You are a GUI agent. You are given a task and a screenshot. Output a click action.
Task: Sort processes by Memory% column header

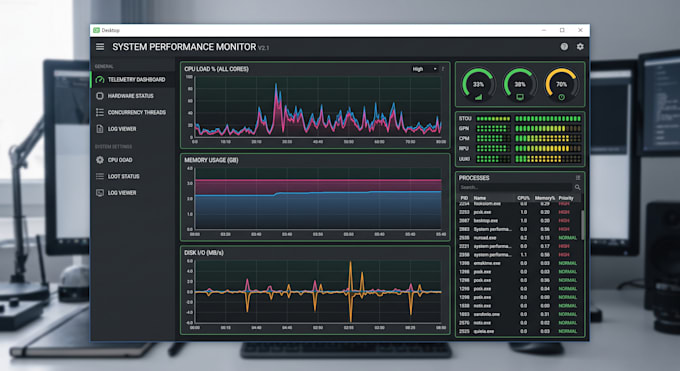(545, 198)
